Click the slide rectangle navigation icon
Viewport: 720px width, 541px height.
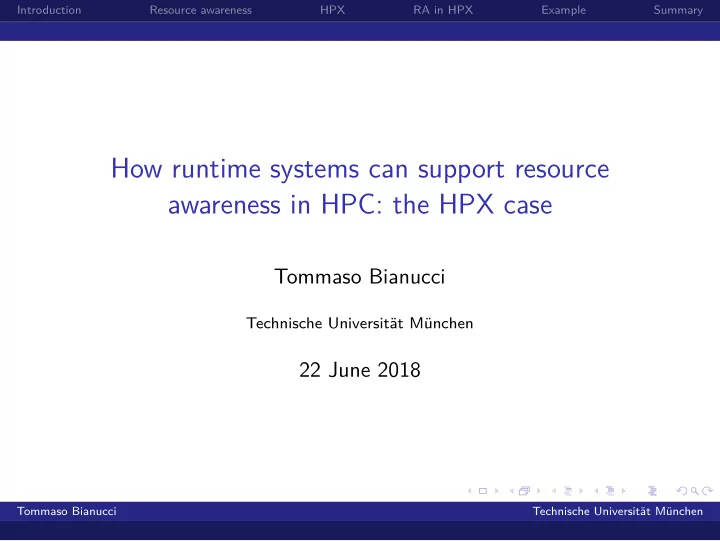[x=483, y=491]
